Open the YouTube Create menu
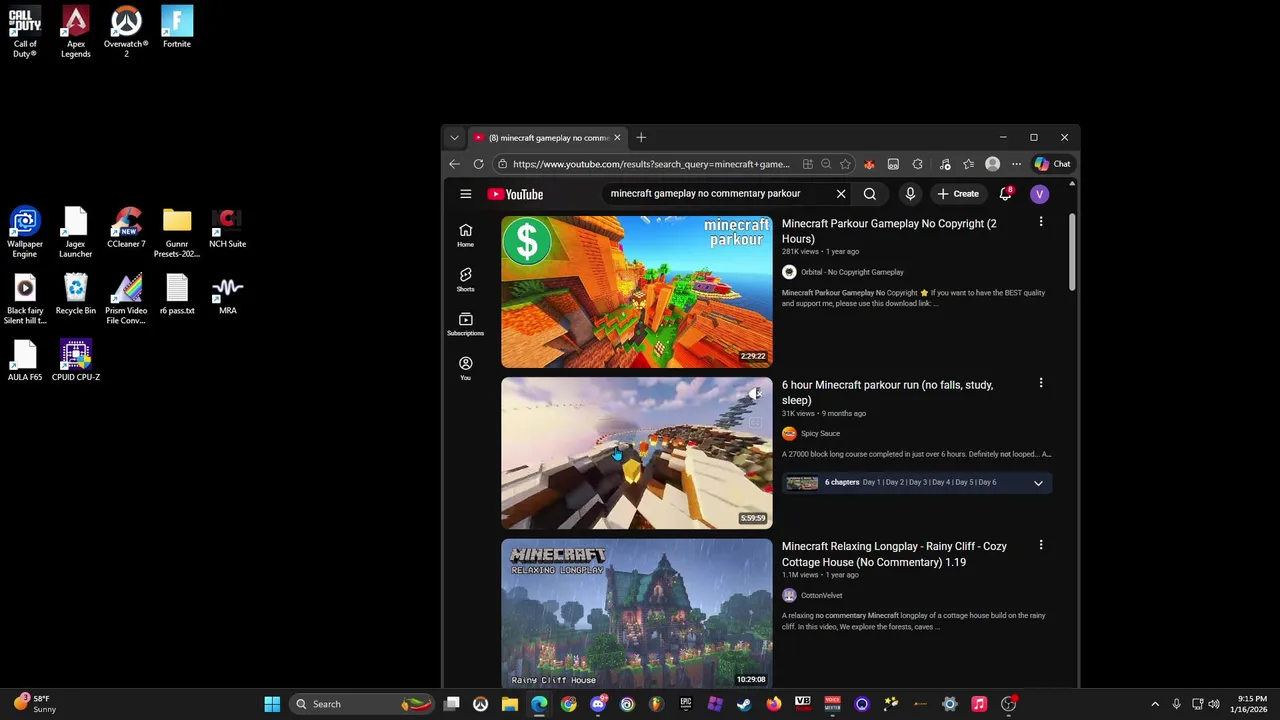This screenshot has height=720, width=1280. [x=958, y=194]
